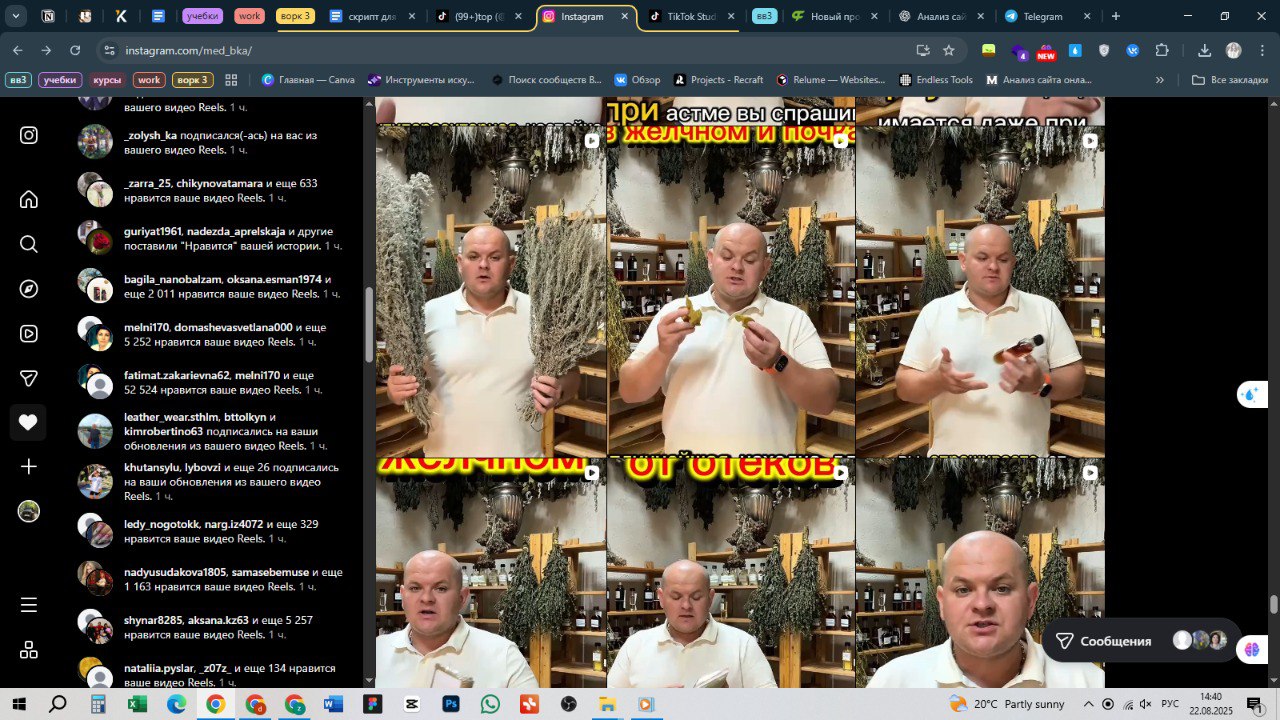Open the Chrome profile avatar menu

[x=1234, y=50]
